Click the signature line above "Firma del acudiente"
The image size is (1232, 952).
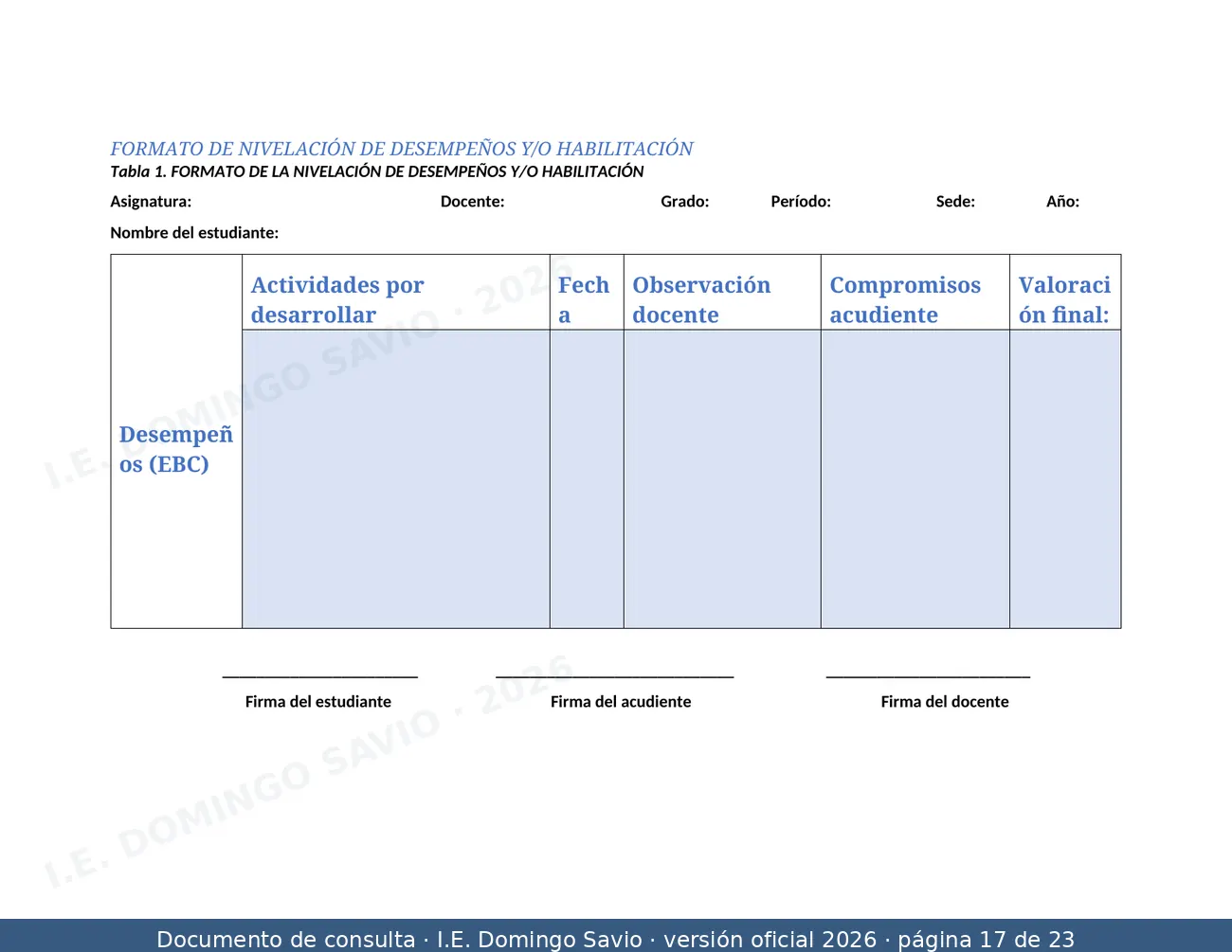point(615,676)
